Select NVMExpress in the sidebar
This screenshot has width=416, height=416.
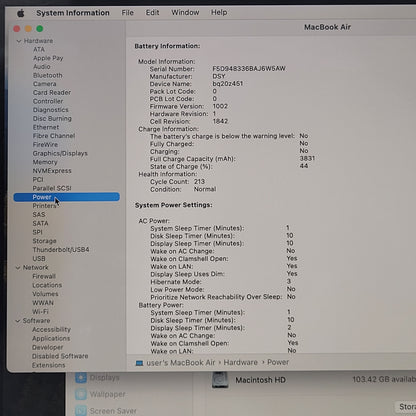point(52,171)
